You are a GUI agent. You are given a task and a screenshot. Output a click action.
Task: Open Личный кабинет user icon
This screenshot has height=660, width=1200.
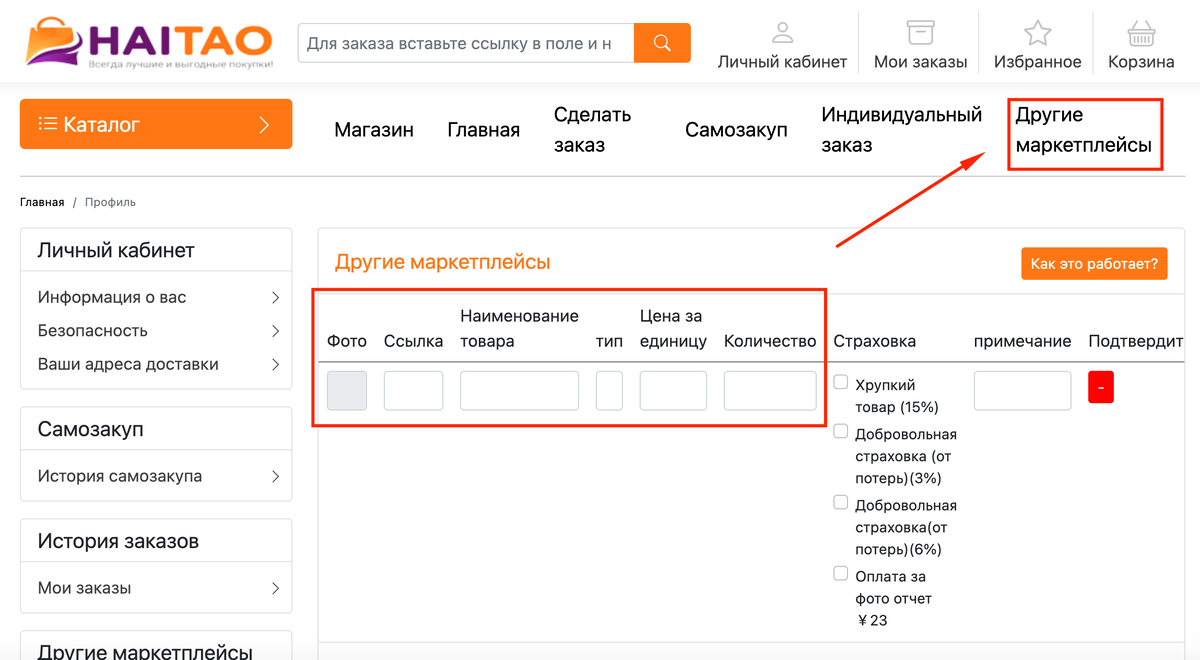(782, 33)
